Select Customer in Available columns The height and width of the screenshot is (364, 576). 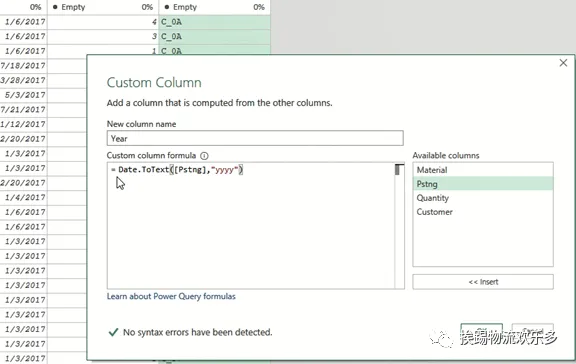(x=483, y=212)
